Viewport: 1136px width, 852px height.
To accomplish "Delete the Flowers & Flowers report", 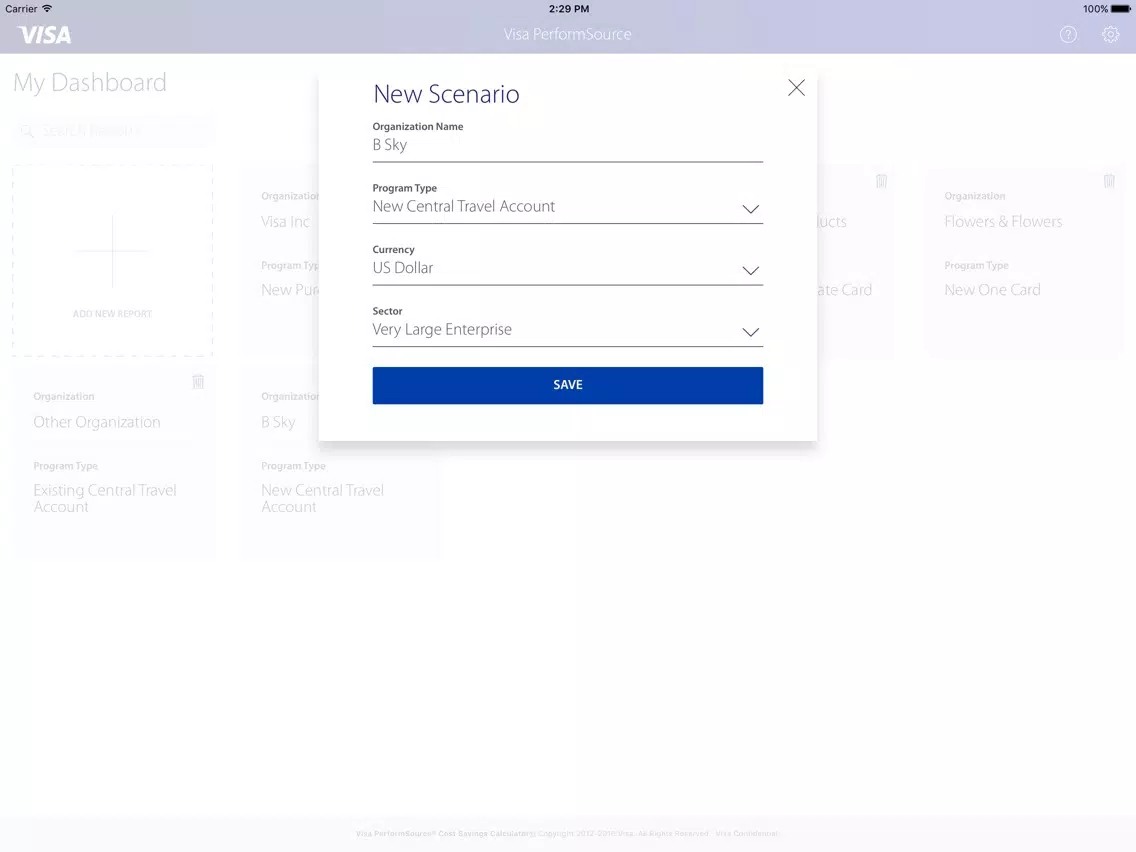I will pos(1108,180).
